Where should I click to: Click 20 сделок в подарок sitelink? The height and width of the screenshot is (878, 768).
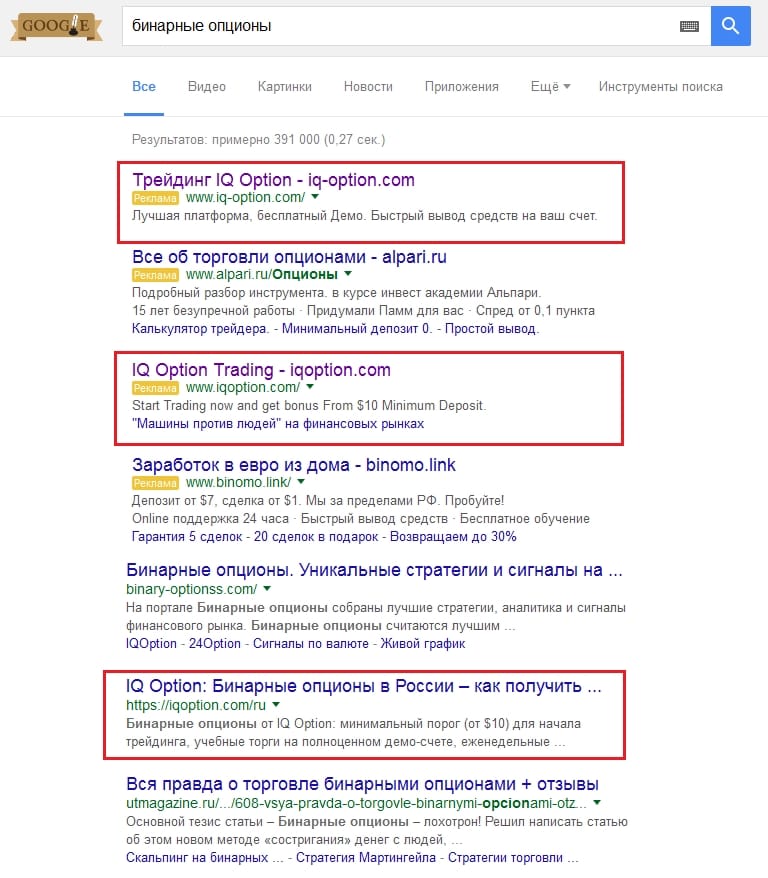point(316,536)
